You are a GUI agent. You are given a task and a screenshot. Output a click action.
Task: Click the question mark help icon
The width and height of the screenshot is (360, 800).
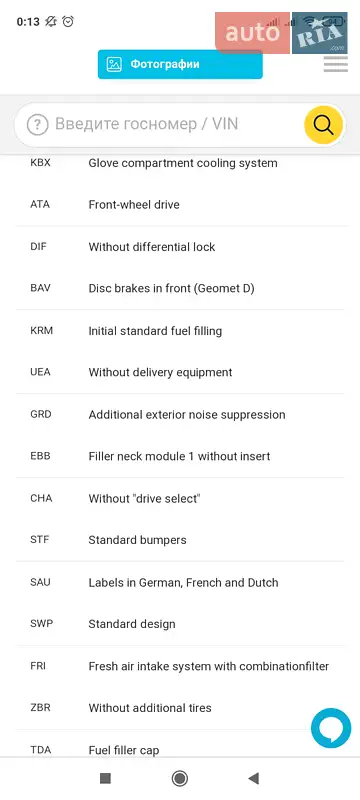pos(37,124)
